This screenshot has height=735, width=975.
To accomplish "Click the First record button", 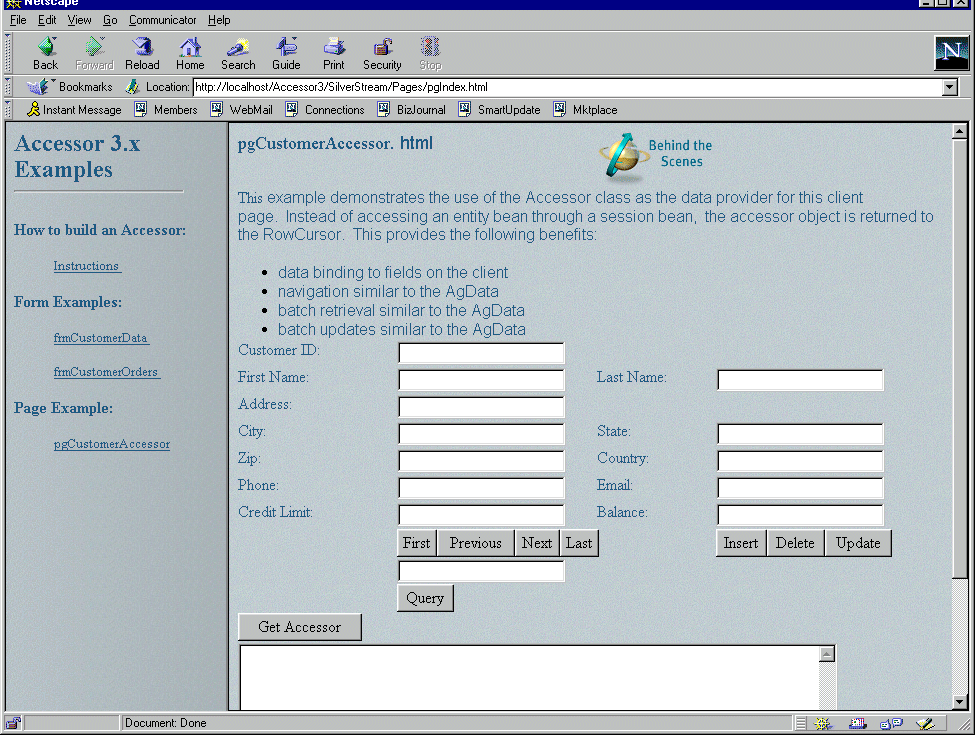I will [417, 543].
